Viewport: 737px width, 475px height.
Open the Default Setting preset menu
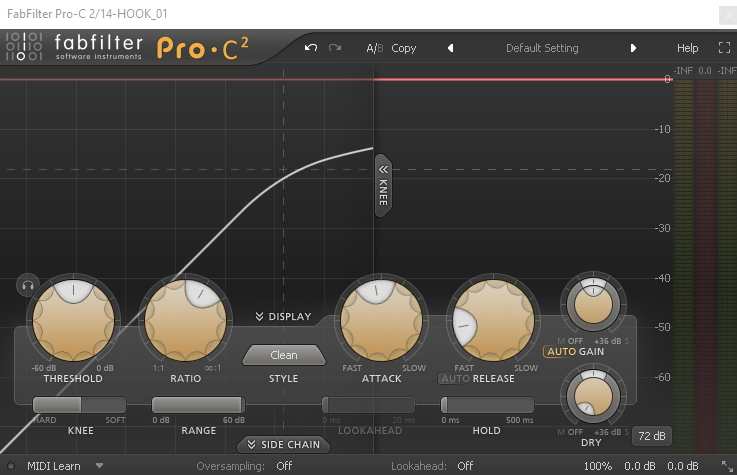point(542,48)
